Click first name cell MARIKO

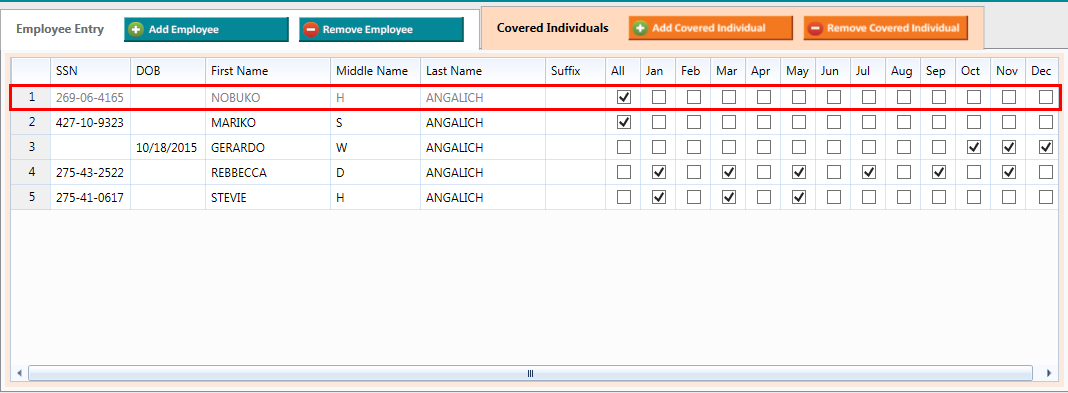pos(268,123)
